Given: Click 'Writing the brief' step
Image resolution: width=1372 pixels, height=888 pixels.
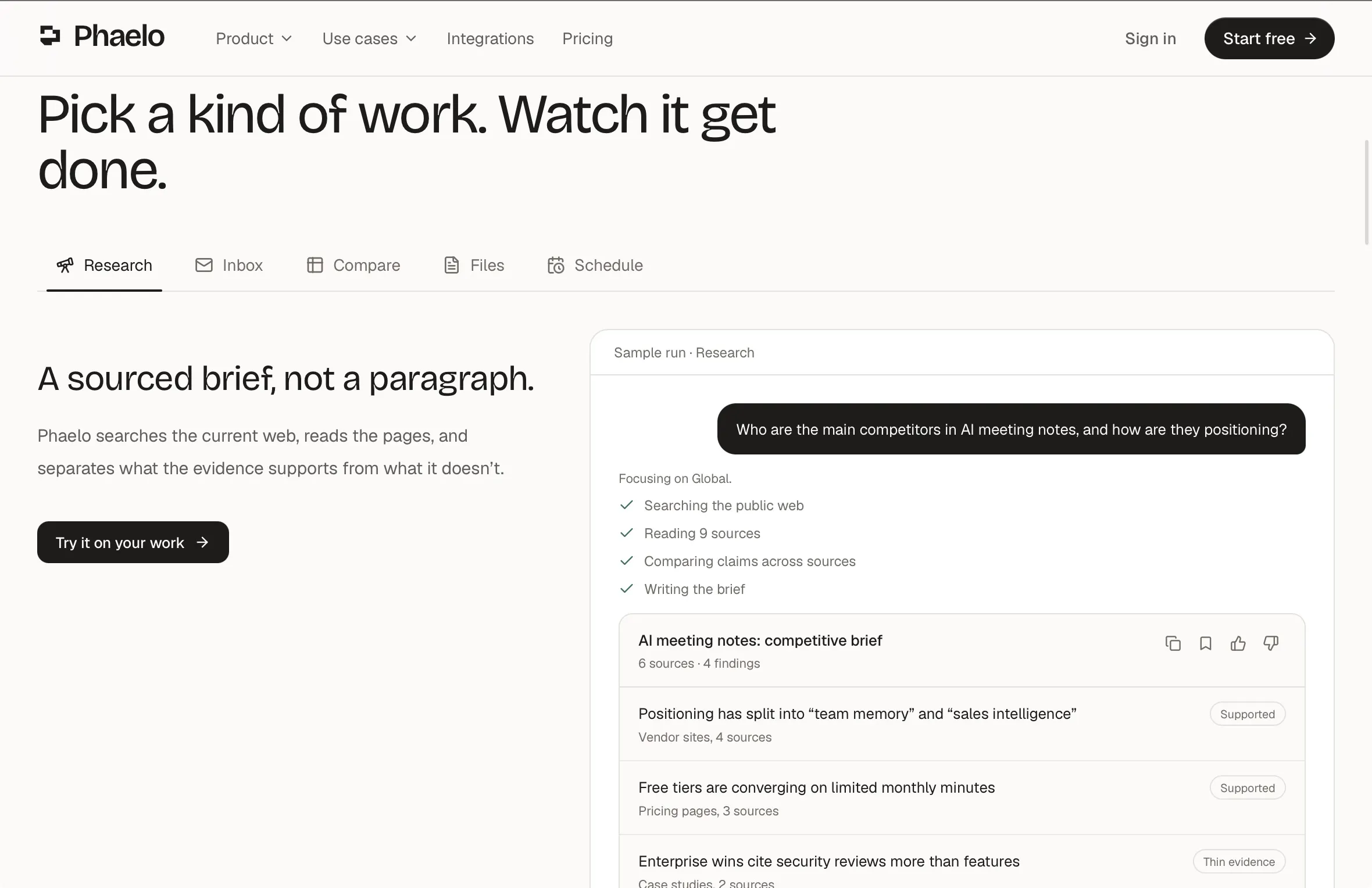Looking at the screenshot, I should [x=695, y=589].
